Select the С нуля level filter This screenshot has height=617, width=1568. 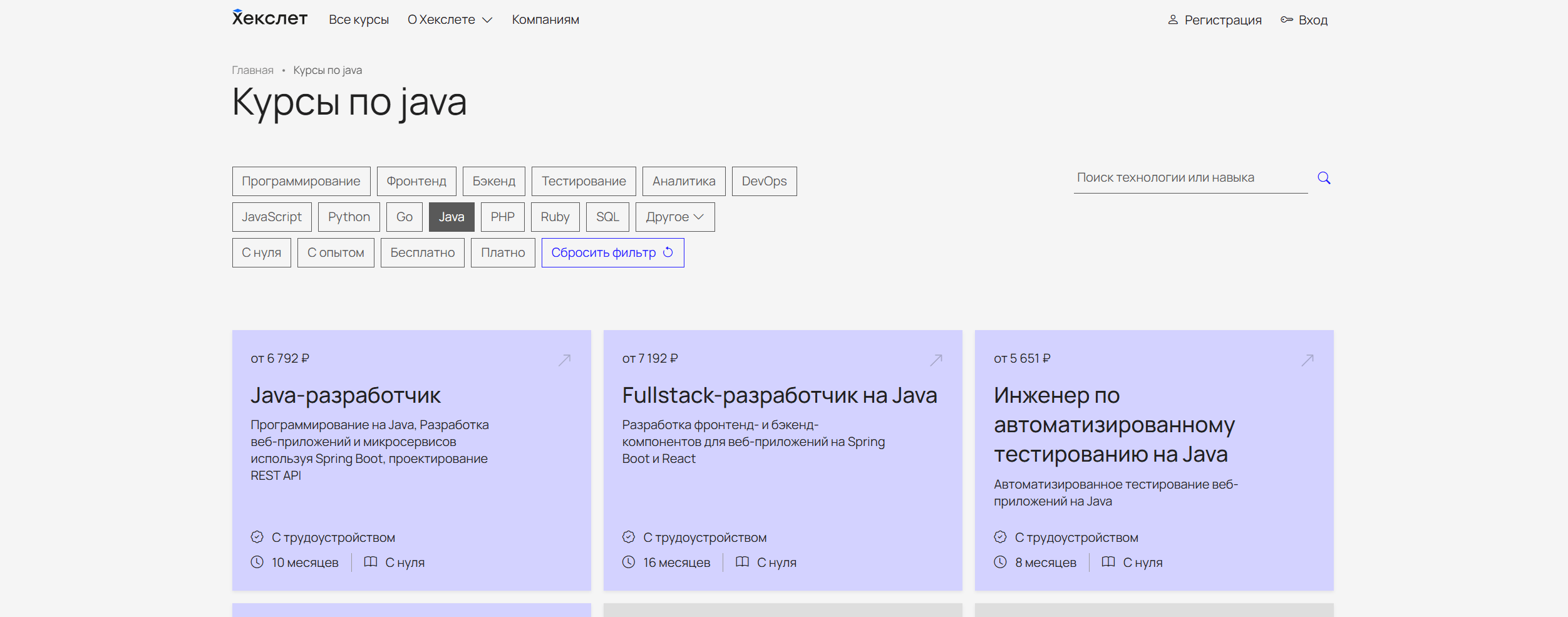tap(261, 252)
